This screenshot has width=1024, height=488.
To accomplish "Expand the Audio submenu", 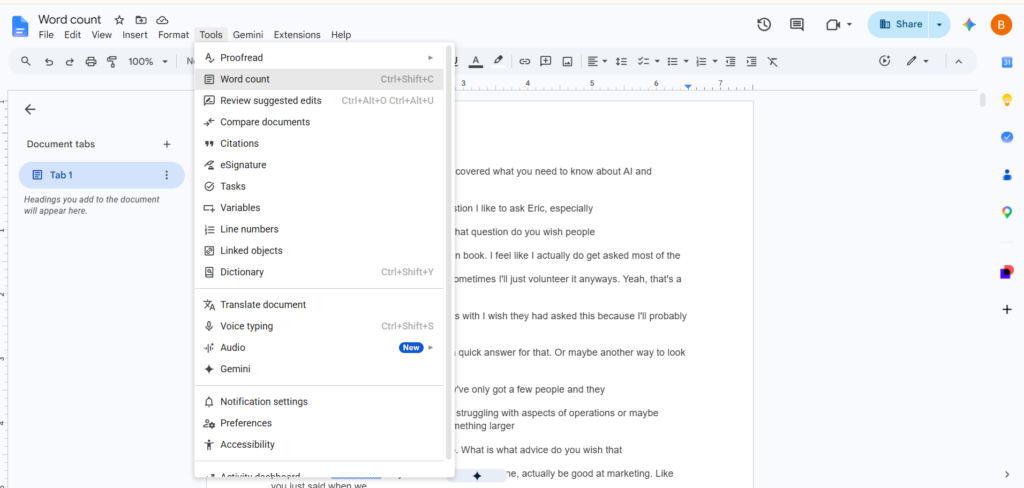I will pyautogui.click(x=430, y=348).
